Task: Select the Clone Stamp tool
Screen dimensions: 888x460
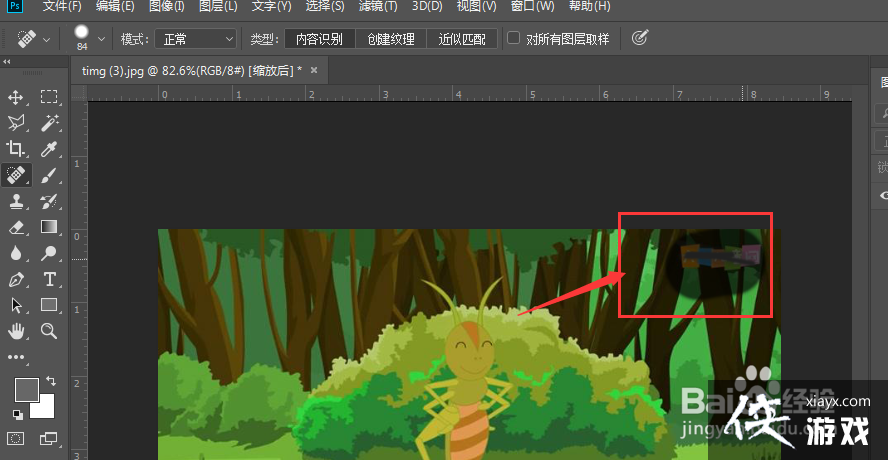Action: (x=16, y=201)
